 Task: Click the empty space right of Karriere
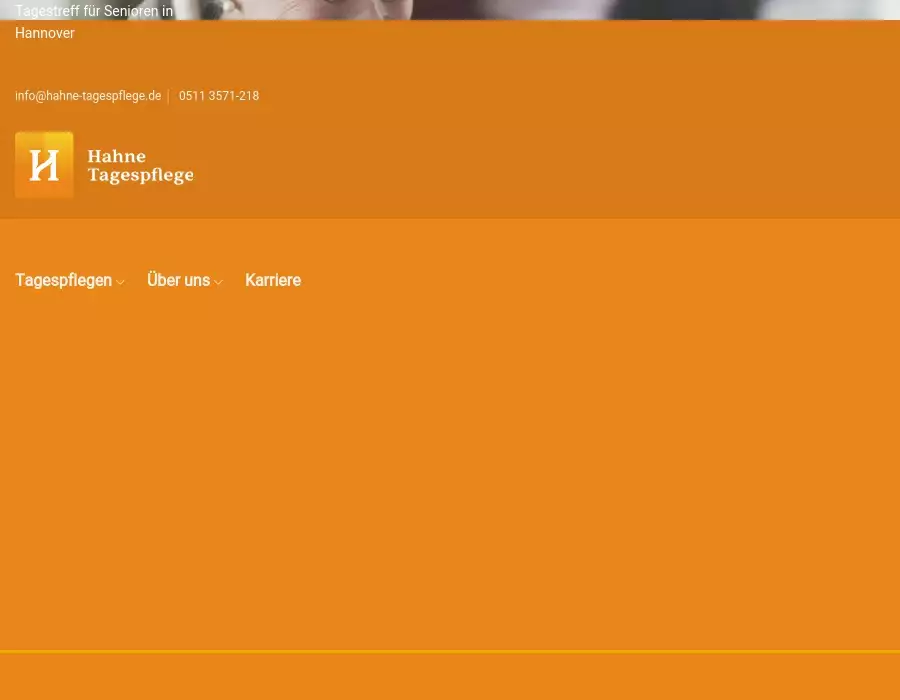pos(600,280)
